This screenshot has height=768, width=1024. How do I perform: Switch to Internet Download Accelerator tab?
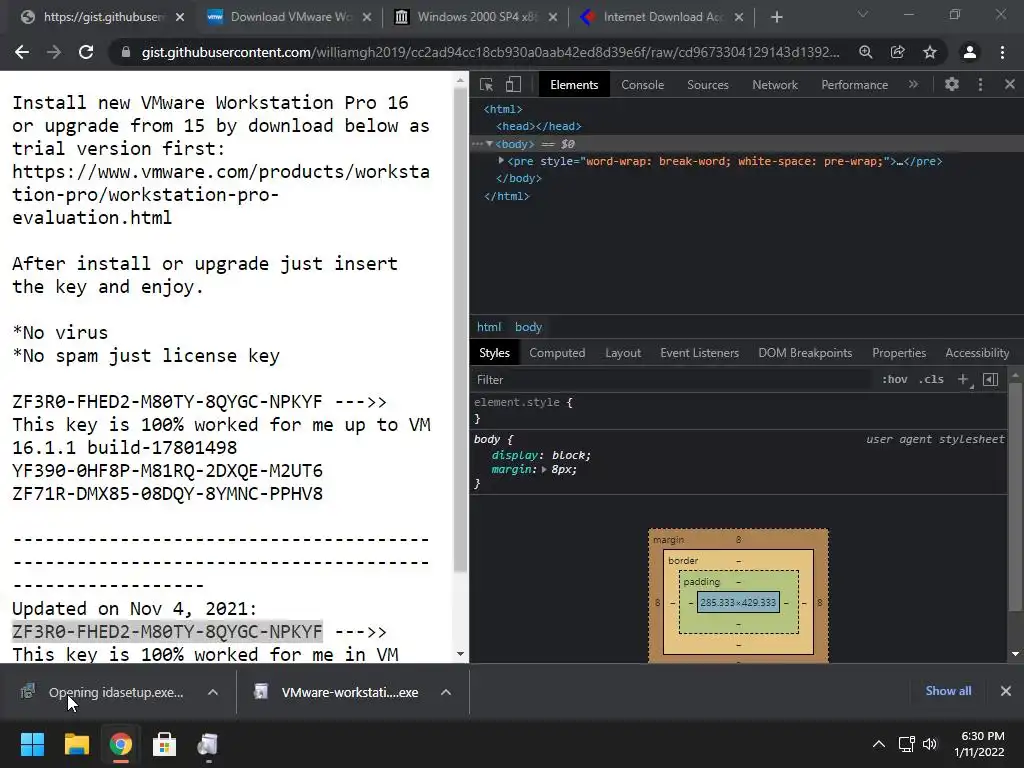662,17
